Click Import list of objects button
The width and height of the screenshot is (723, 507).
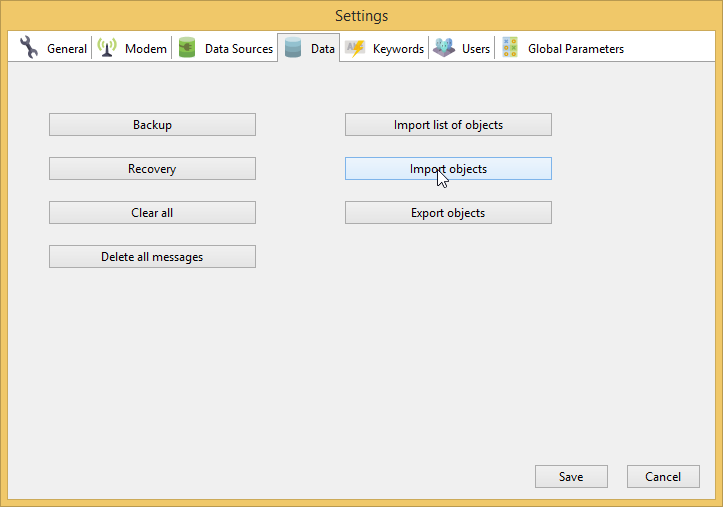(x=448, y=124)
